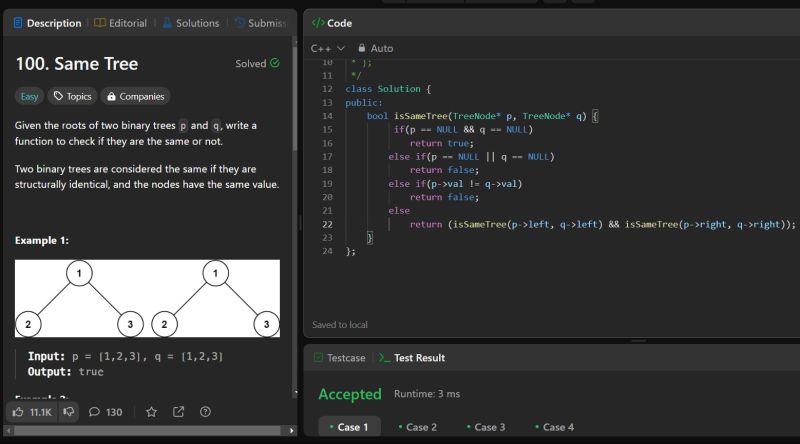Select the Case 2 tab

(x=417, y=427)
